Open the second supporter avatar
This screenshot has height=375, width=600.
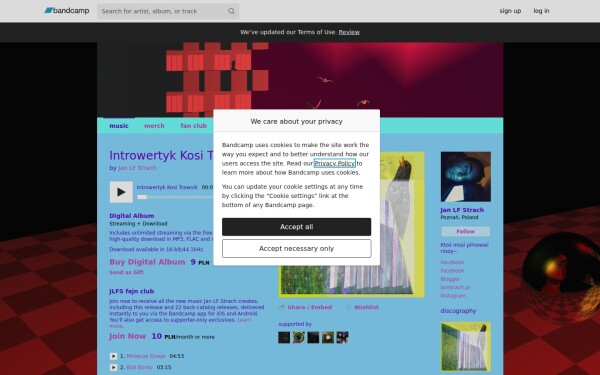[298, 337]
